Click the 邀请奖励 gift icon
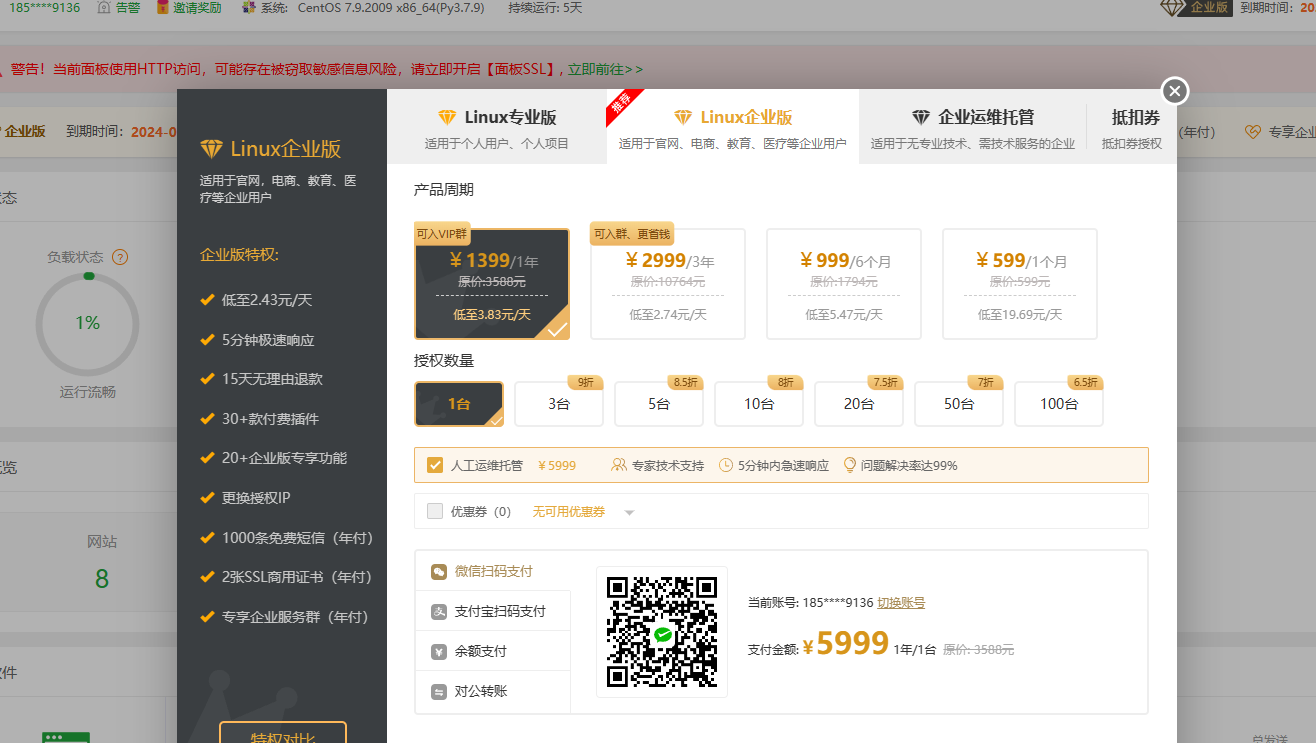The height and width of the screenshot is (743, 1316). [163, 7]
